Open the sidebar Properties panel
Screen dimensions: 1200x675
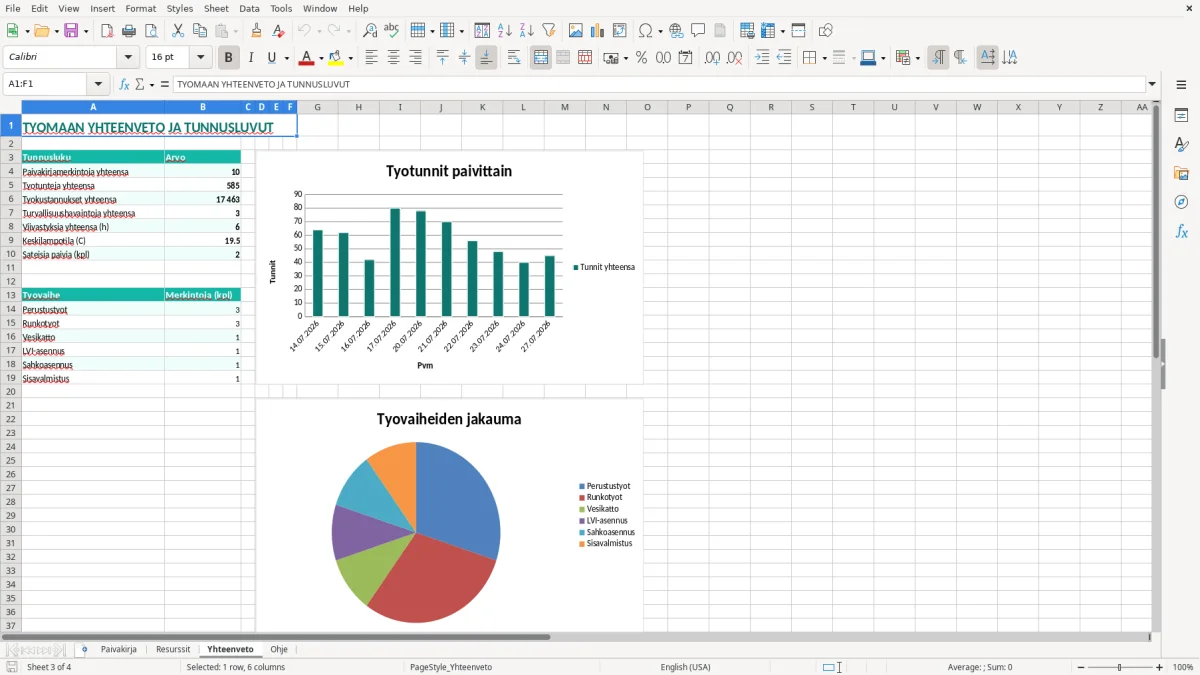1181,116
